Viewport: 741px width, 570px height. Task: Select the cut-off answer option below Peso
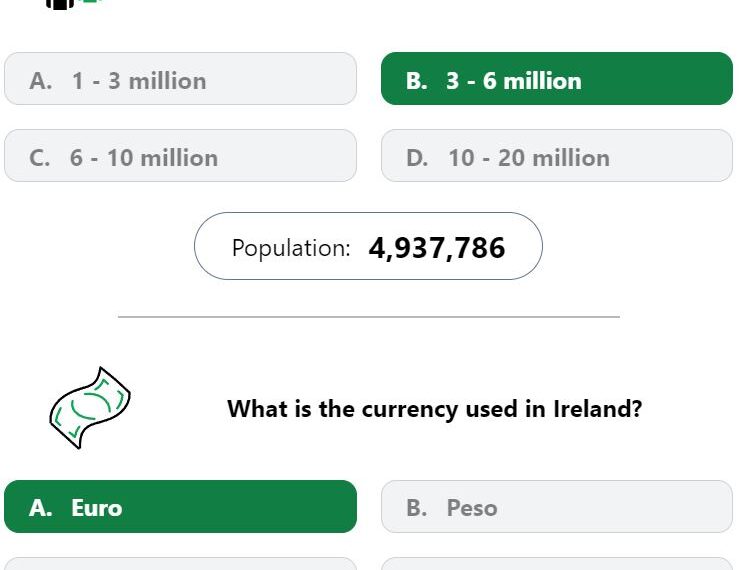point(557,564)
